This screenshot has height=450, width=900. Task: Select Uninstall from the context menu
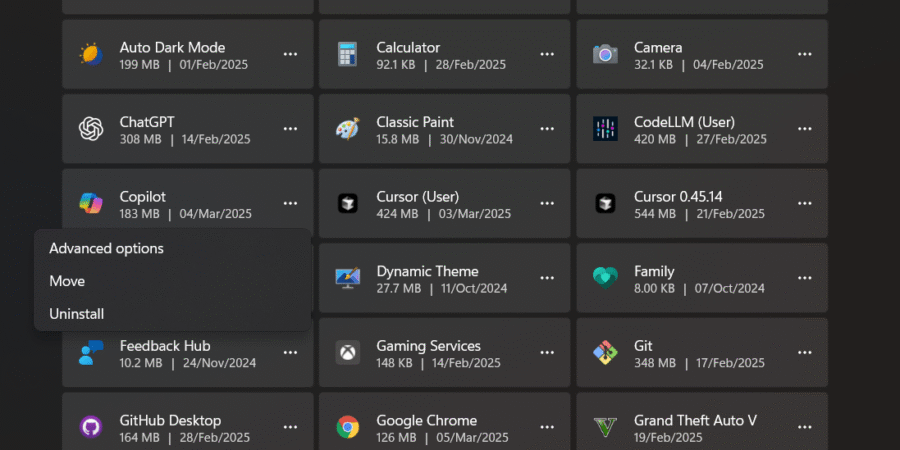[x=172, y=314]
